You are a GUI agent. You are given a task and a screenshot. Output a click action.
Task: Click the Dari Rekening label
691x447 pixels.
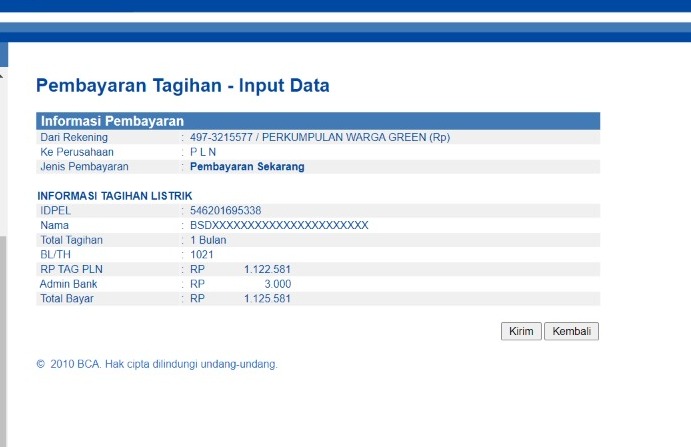coord(74,137)
